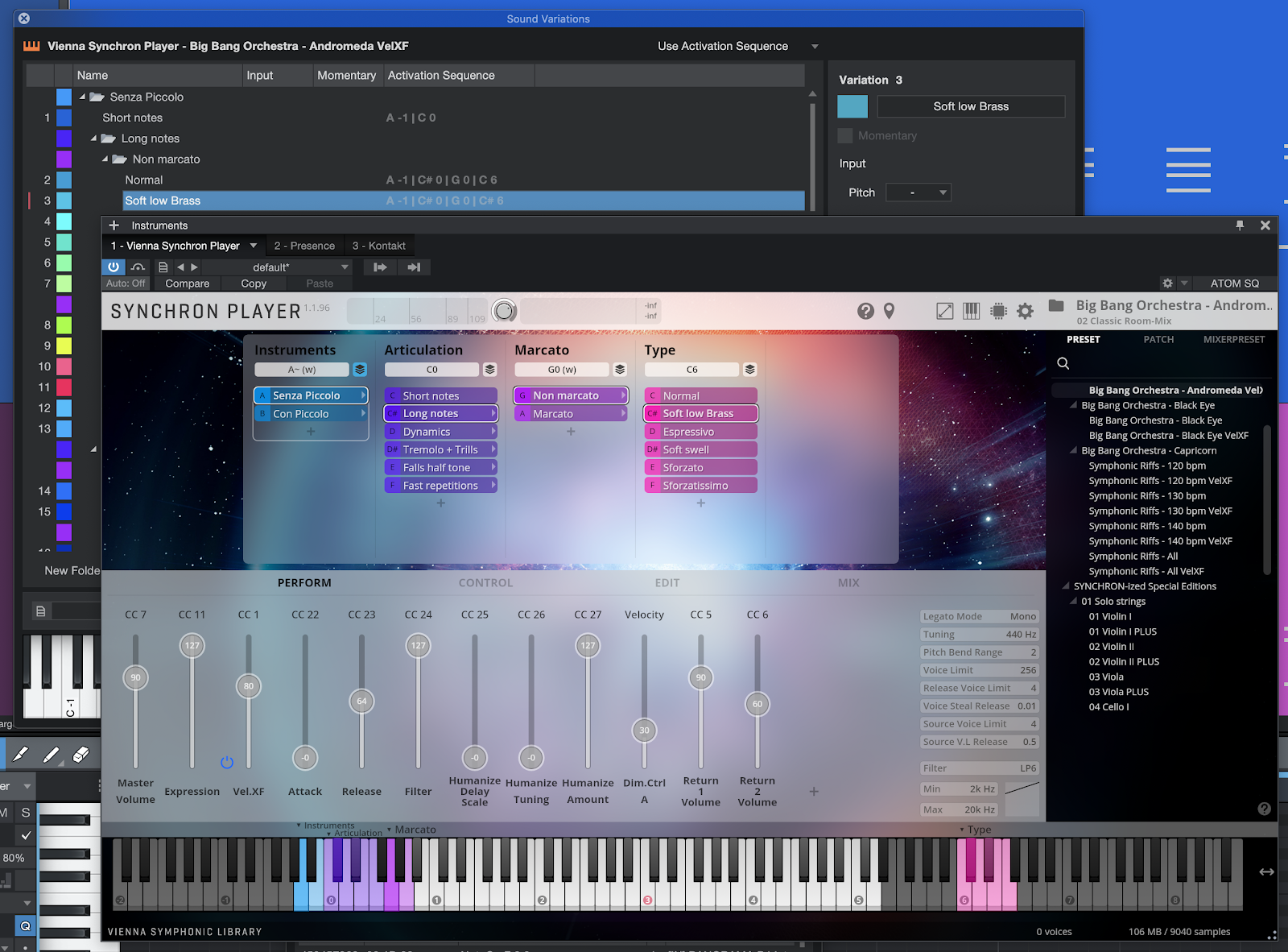This screenshot has width=1288, height=952.
Task: Open the preset document icon near default
Action: 163,267
